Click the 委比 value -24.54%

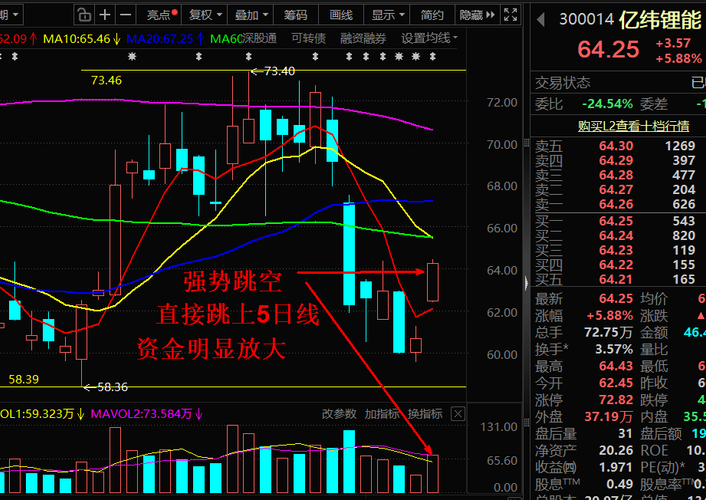pos(607,104)
